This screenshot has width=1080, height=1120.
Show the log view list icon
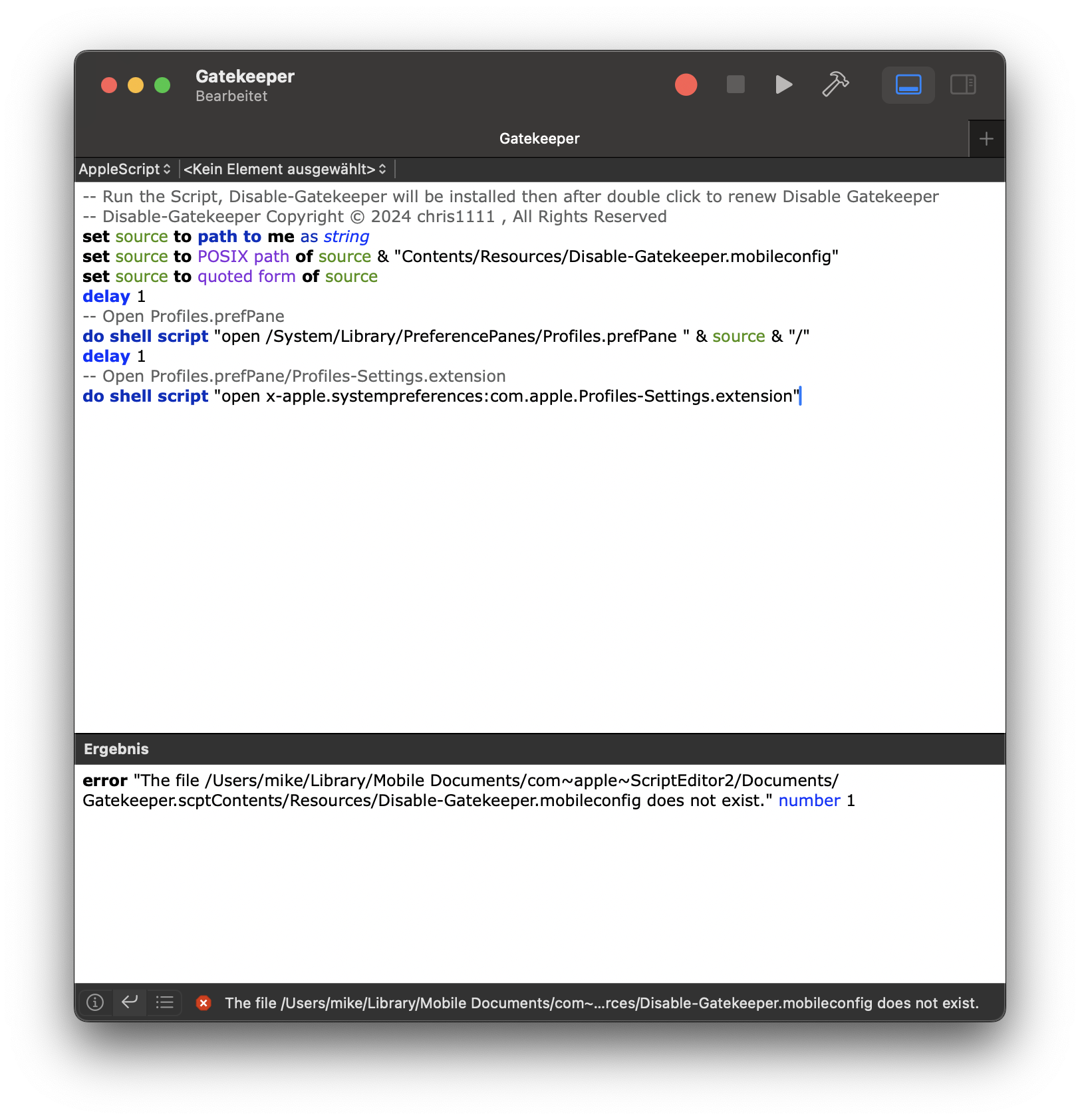point(164,1002)
